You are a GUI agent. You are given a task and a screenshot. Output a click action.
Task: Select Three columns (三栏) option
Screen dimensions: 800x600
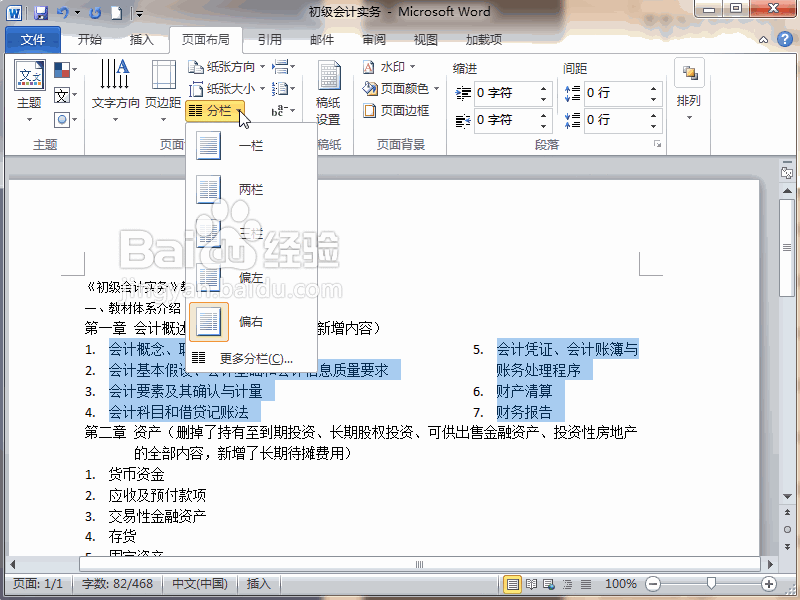(x=251, y=234)
